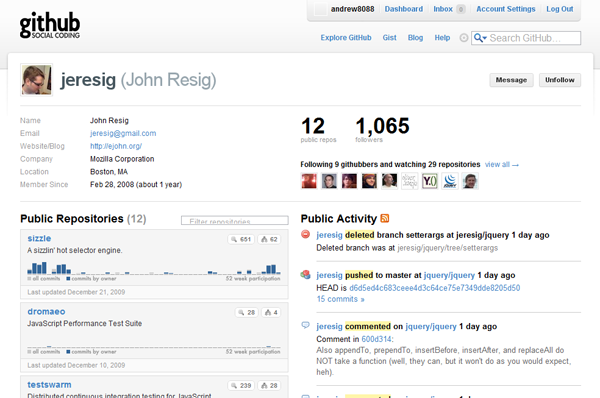Open Account Settings
The image size is (600, 398).
point(505,9)
